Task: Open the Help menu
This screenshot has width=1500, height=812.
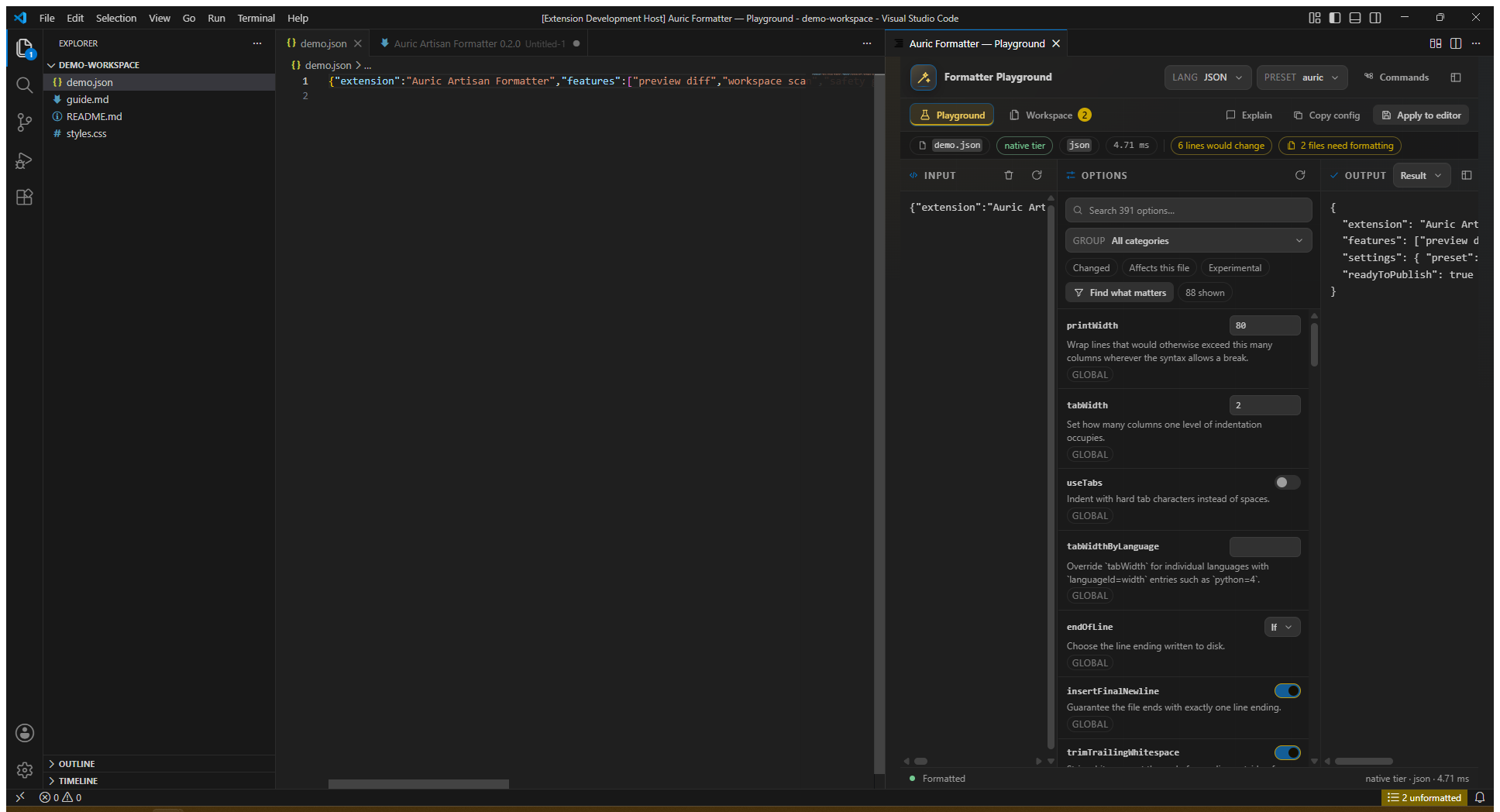Action: (x=298, y=18)
